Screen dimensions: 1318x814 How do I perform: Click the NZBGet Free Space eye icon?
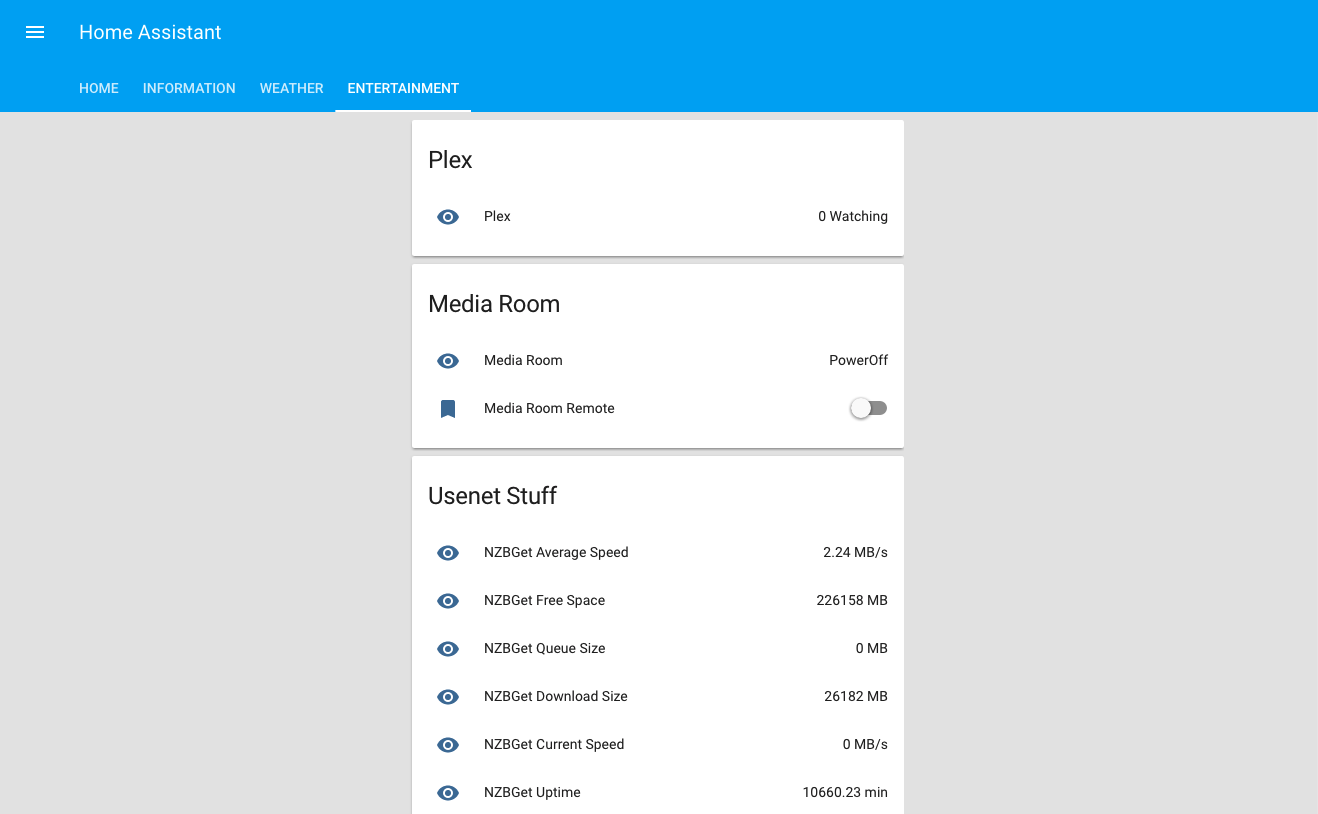coord(448,601)
